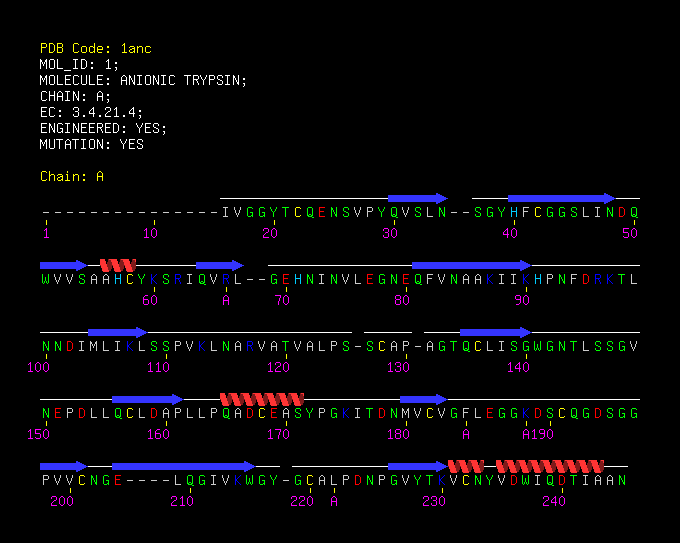The image size is (680, 543).
Task: Click residue number label 170
Action: (278, 434)
